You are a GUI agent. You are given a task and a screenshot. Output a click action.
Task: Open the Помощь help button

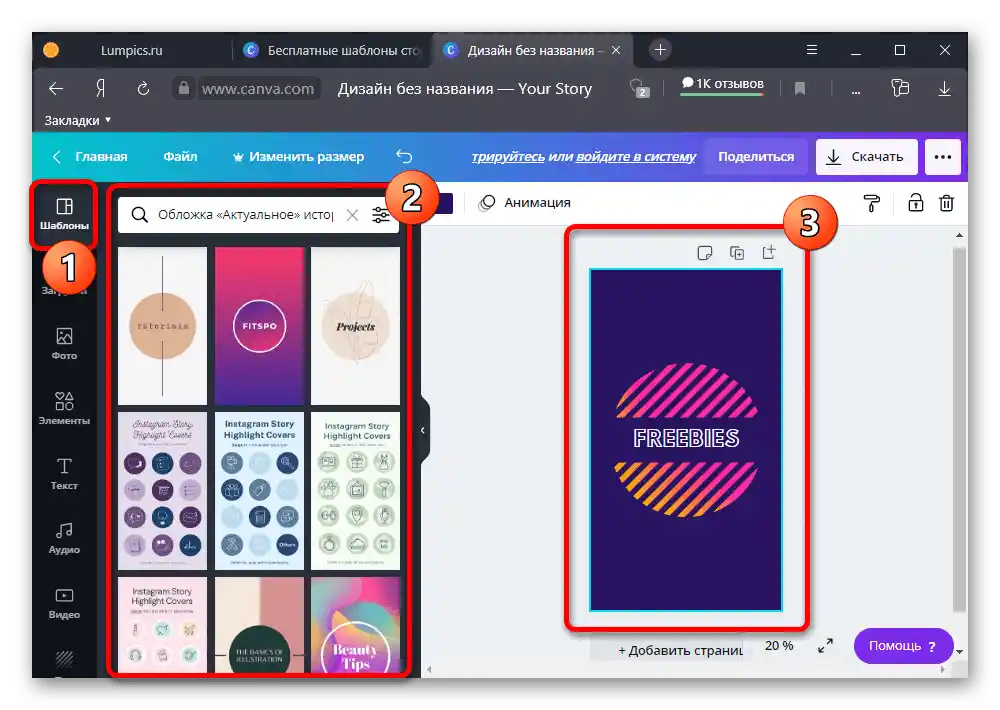click(x=903, y=646)
